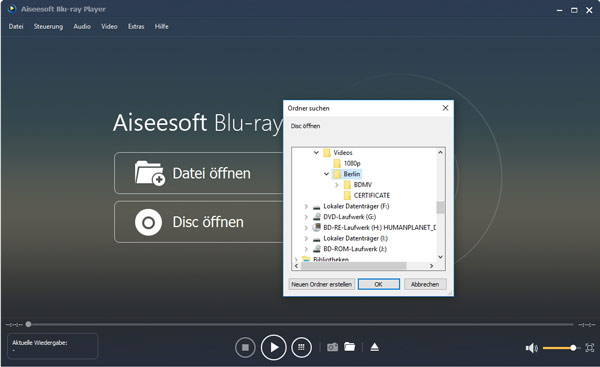
Task: Click the folder tree scroll-up arrow
Action: 440,152
